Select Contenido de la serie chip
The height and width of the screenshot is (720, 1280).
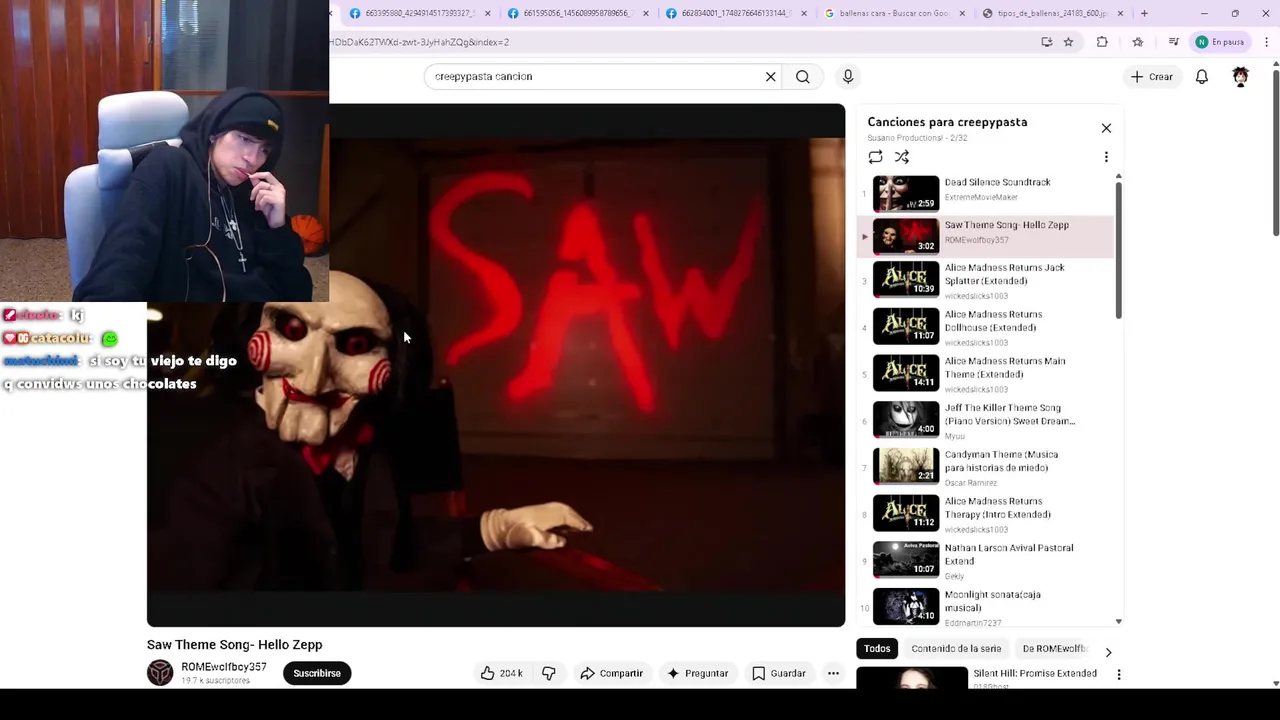pos(956,649)
